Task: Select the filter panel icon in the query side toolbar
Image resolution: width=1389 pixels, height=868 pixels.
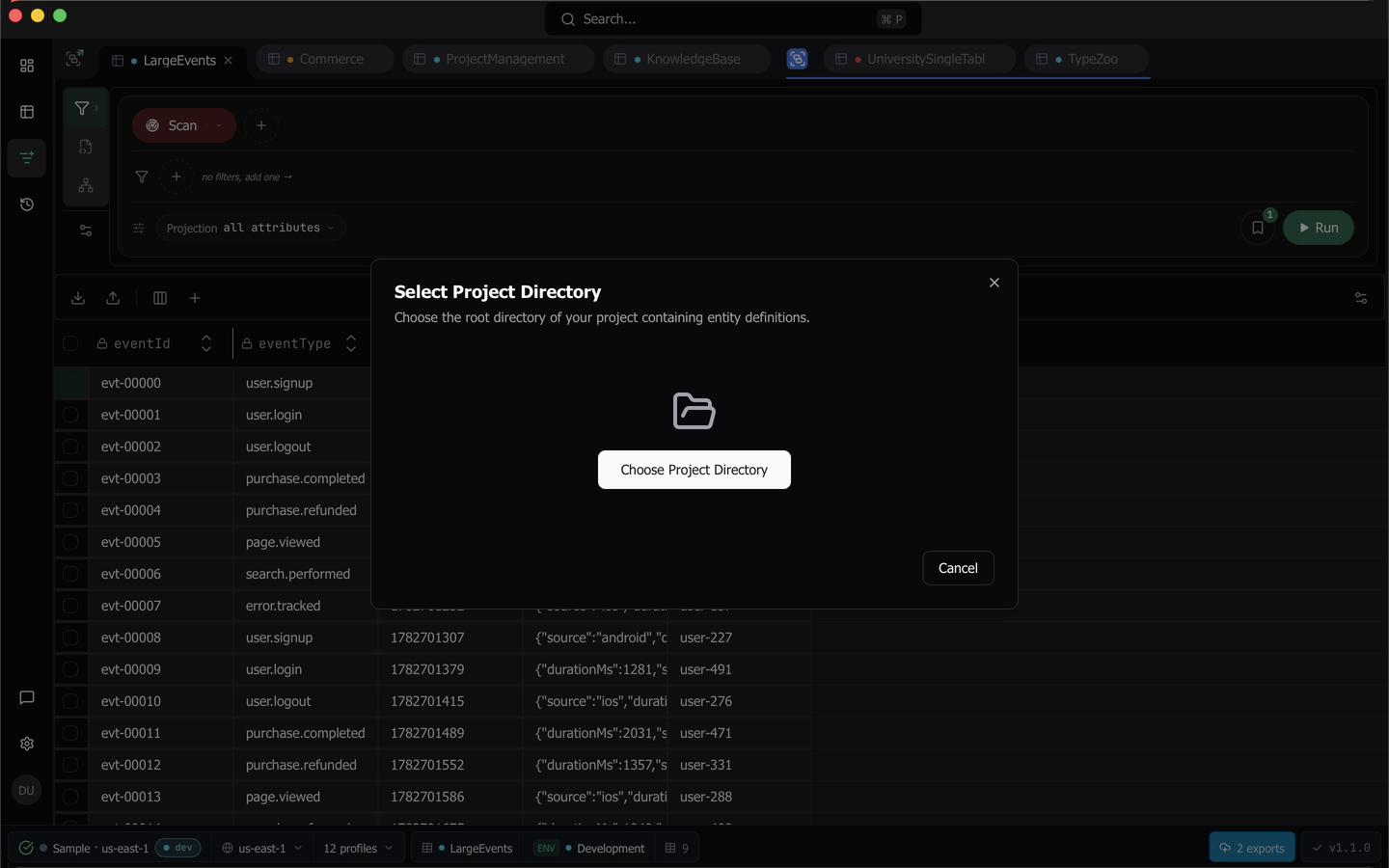Action: pos(82,109)
